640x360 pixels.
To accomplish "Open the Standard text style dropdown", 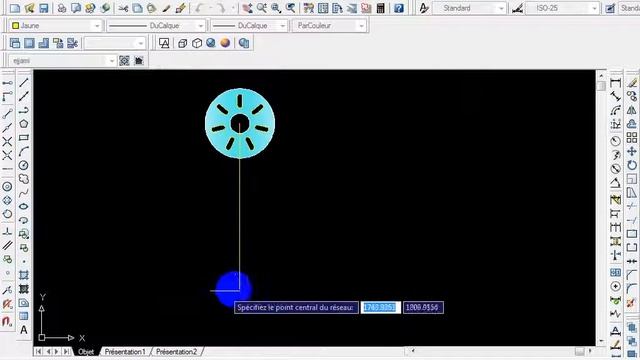I will pos(469,8).
